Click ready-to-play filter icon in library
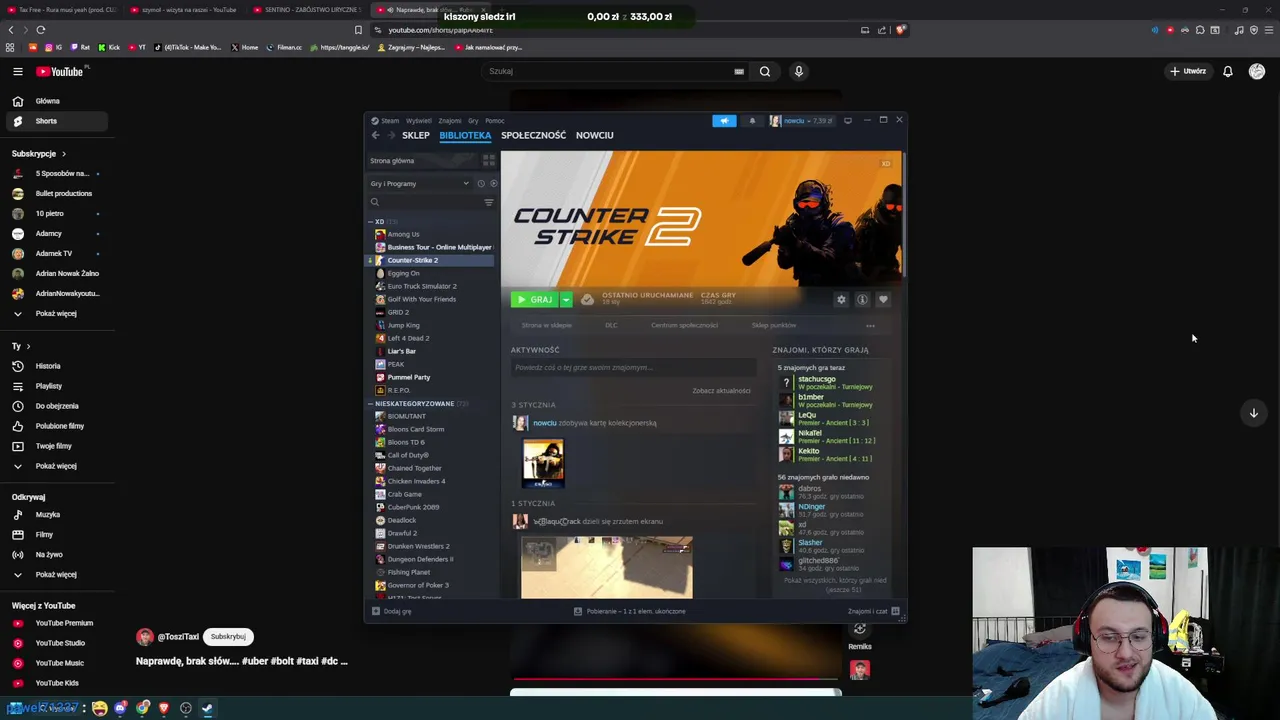 click(493, 184)
